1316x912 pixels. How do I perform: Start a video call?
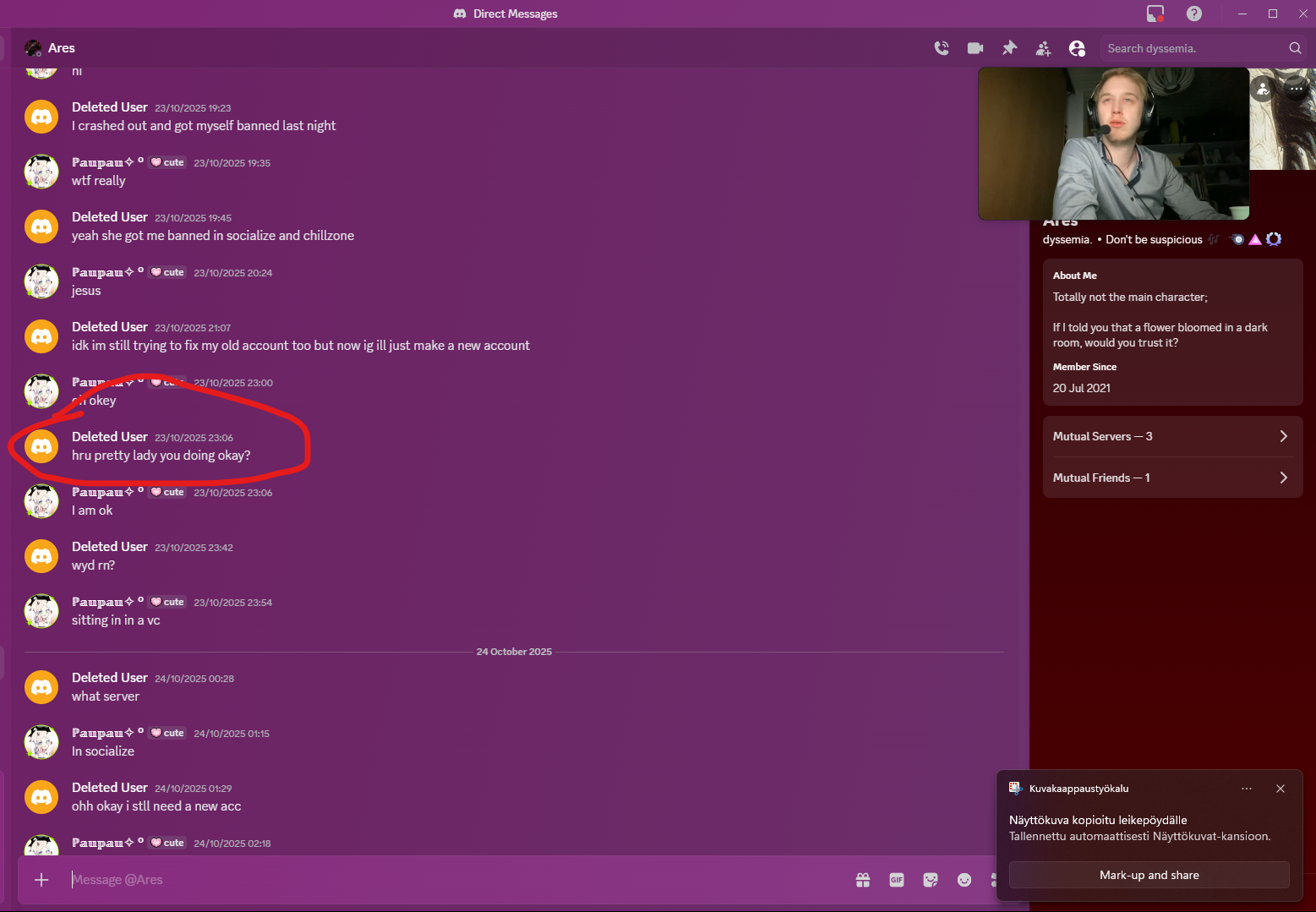coord(975,48)
